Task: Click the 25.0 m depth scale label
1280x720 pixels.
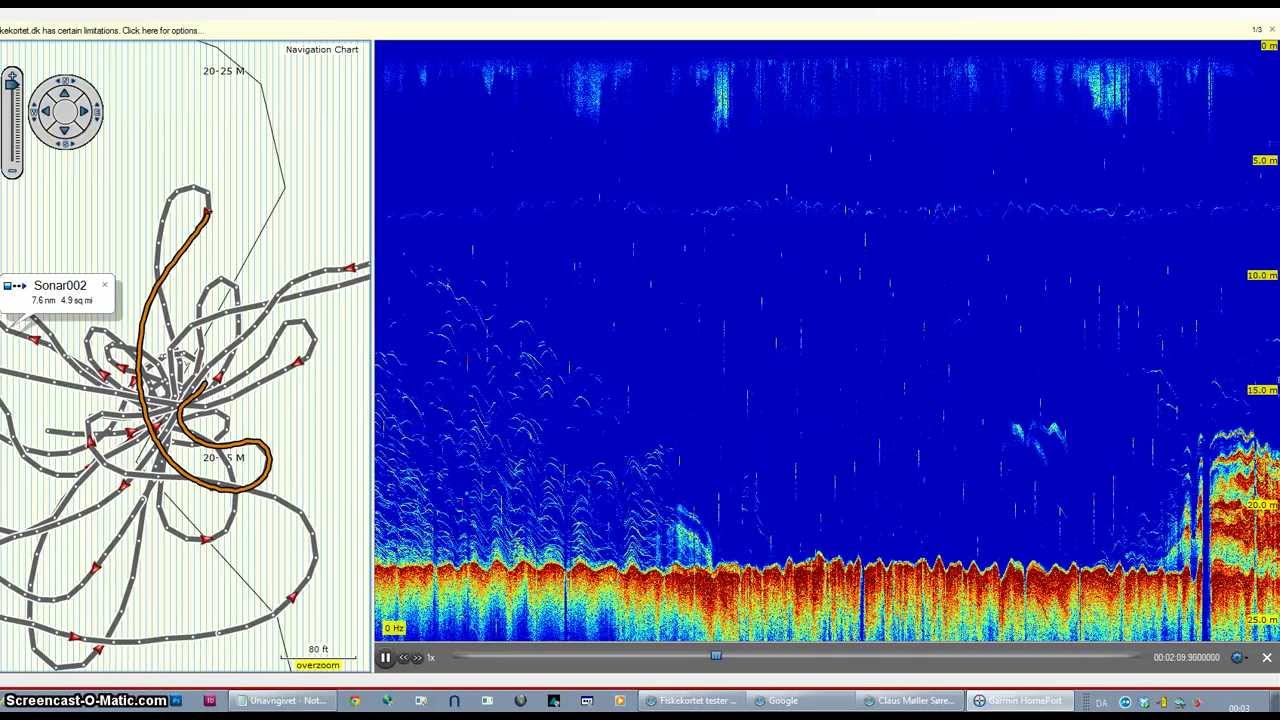Action: 1262,620
